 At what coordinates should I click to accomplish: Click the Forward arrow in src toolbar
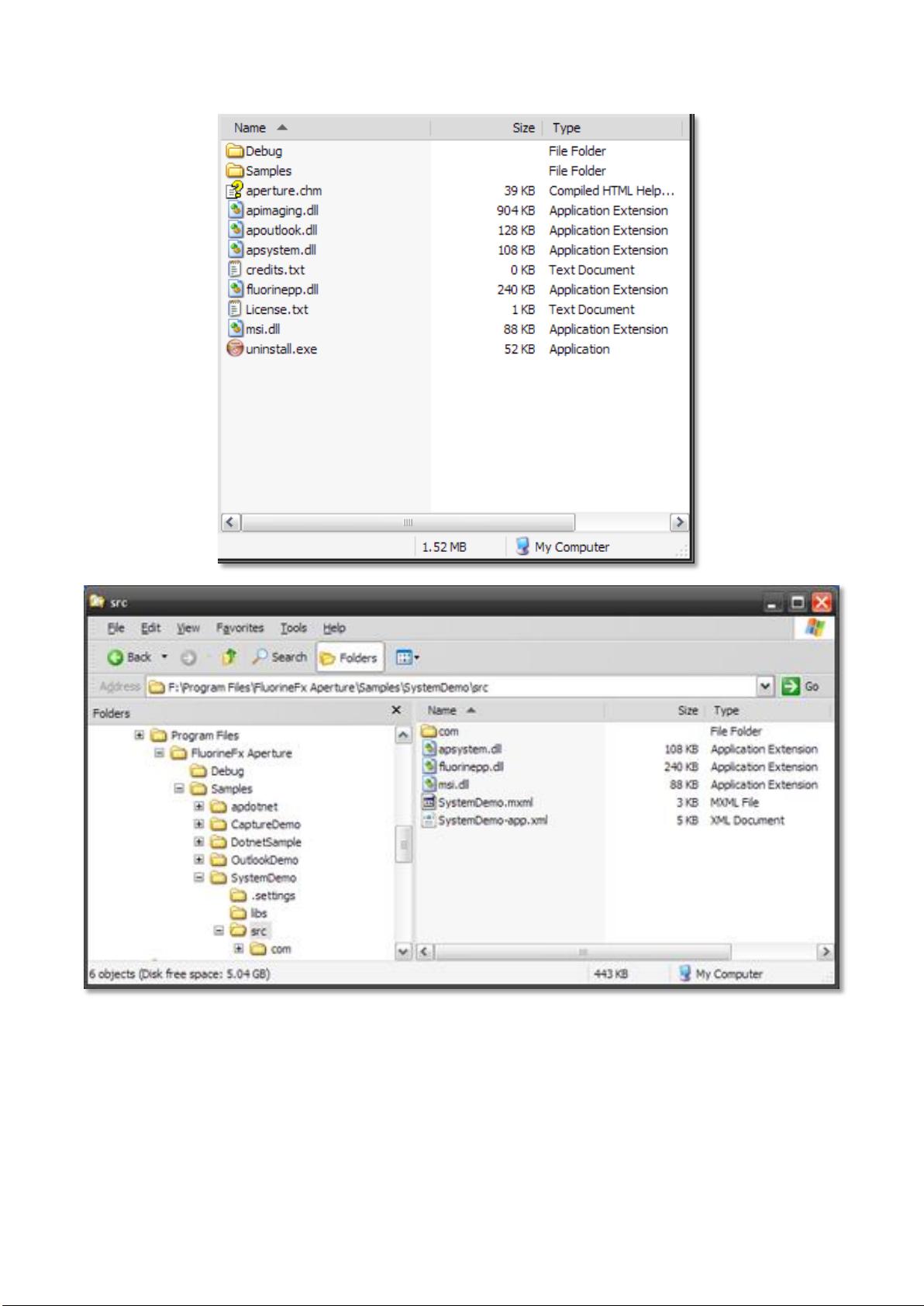[188, 657]
